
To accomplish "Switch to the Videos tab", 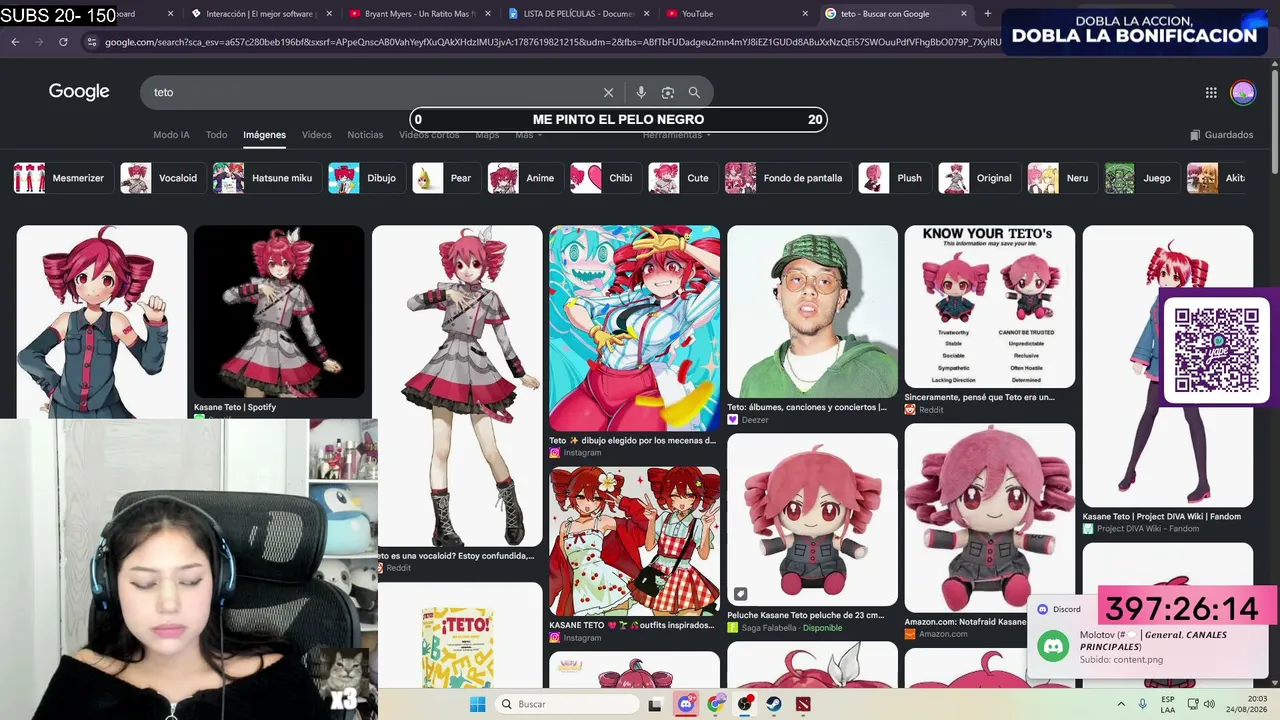I will click(x=316, y=135).
